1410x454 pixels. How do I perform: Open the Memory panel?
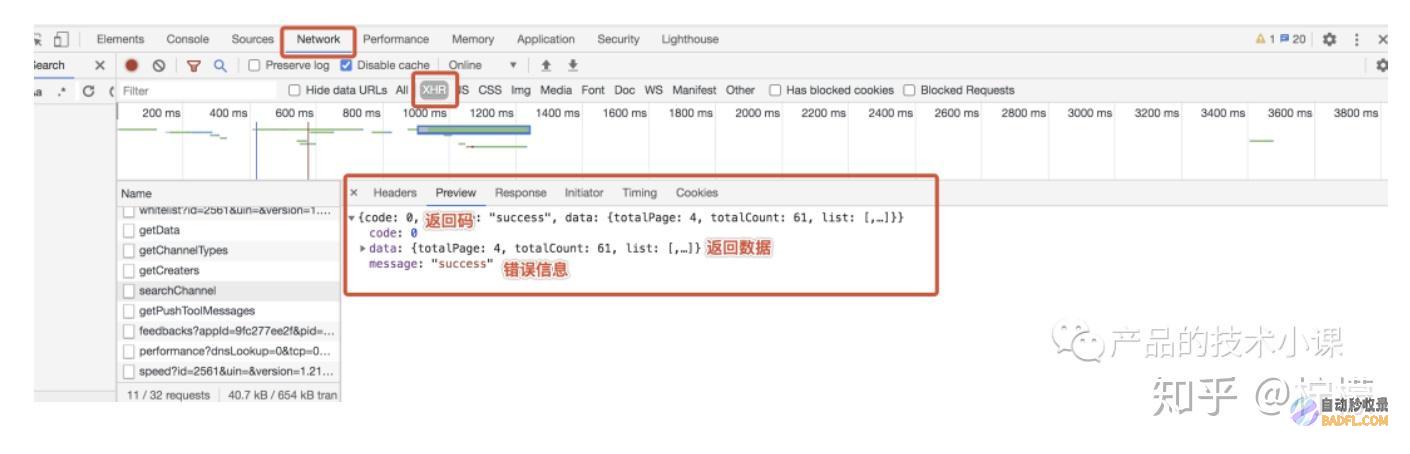(x=475, y=38)
